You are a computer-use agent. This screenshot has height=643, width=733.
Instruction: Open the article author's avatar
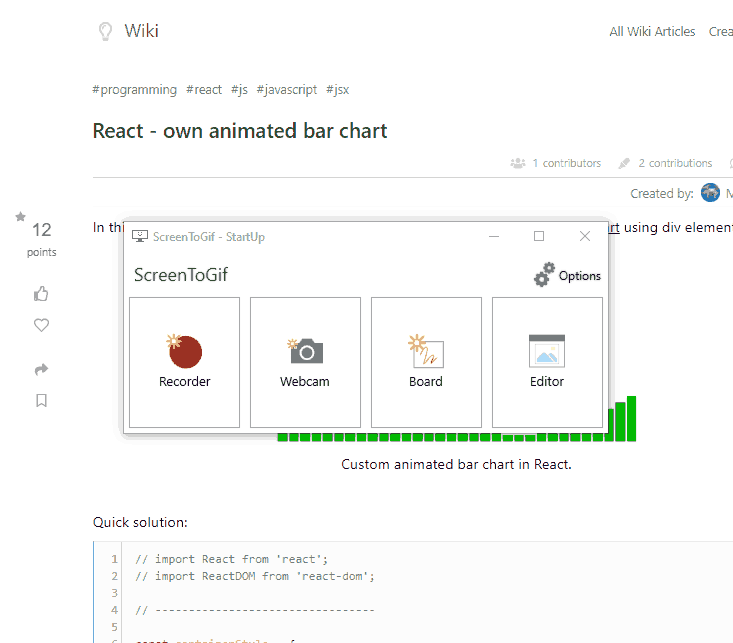click(710, 193)
